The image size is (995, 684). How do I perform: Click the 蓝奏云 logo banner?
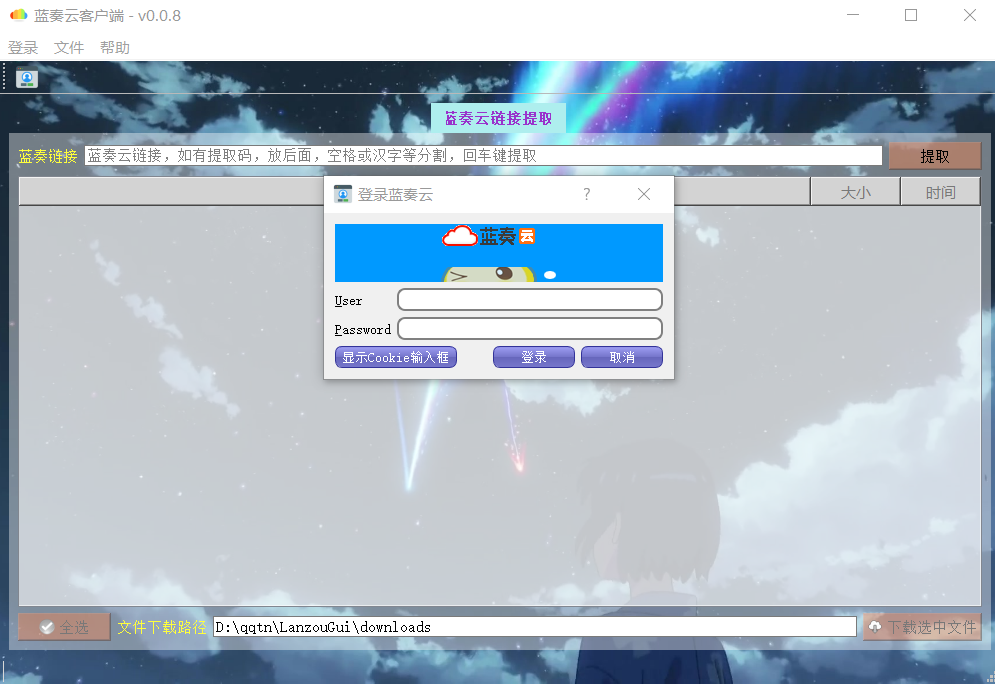499,253
